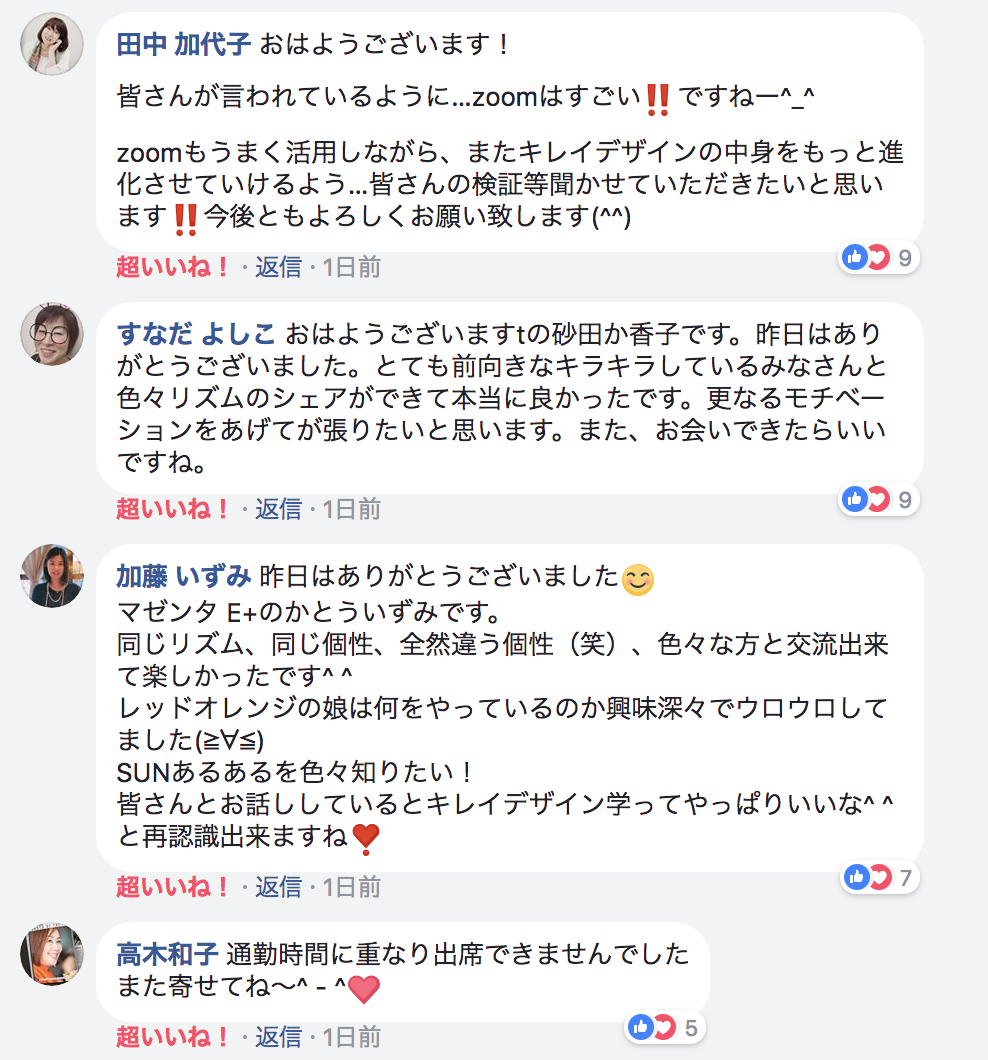Open 田中 加代子 name link
Viewport: 988px width, 1060px height.
pos(185,44)
